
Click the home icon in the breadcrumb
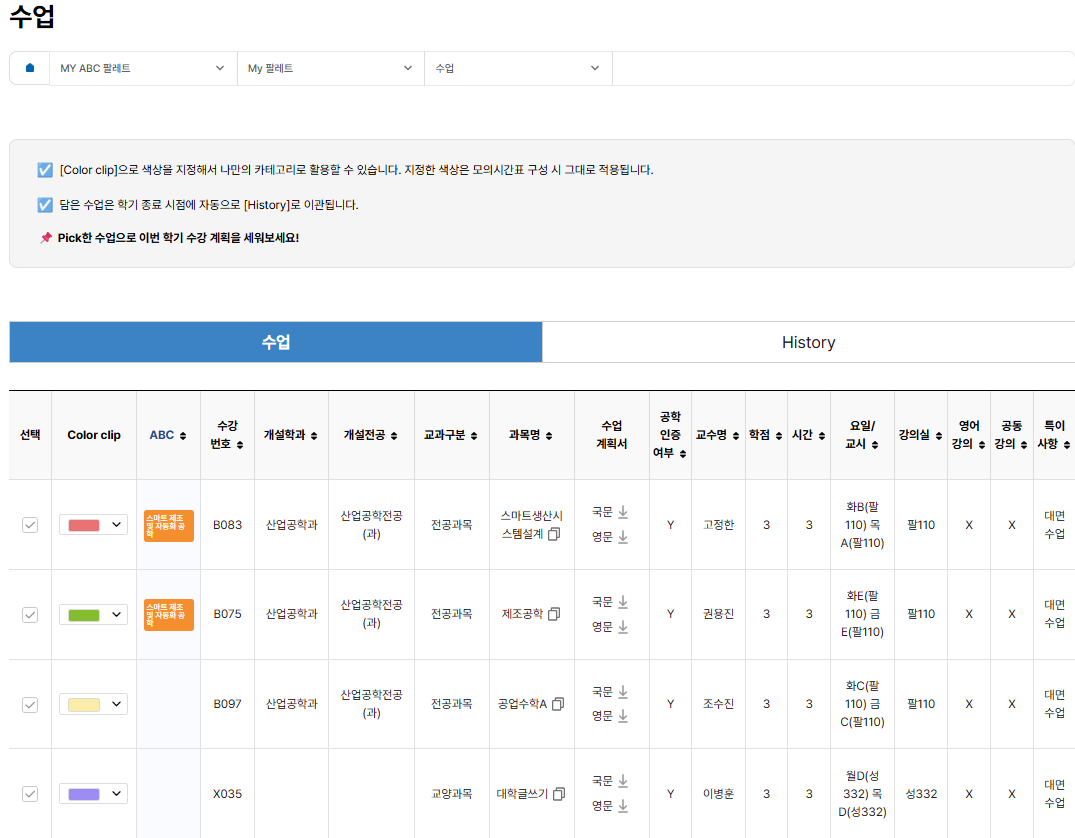(30, 68)
